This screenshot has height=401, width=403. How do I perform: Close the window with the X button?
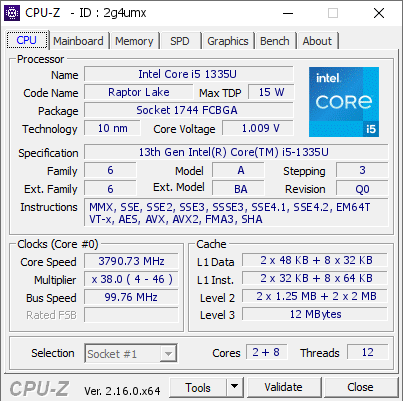click(x=379, y=13)
